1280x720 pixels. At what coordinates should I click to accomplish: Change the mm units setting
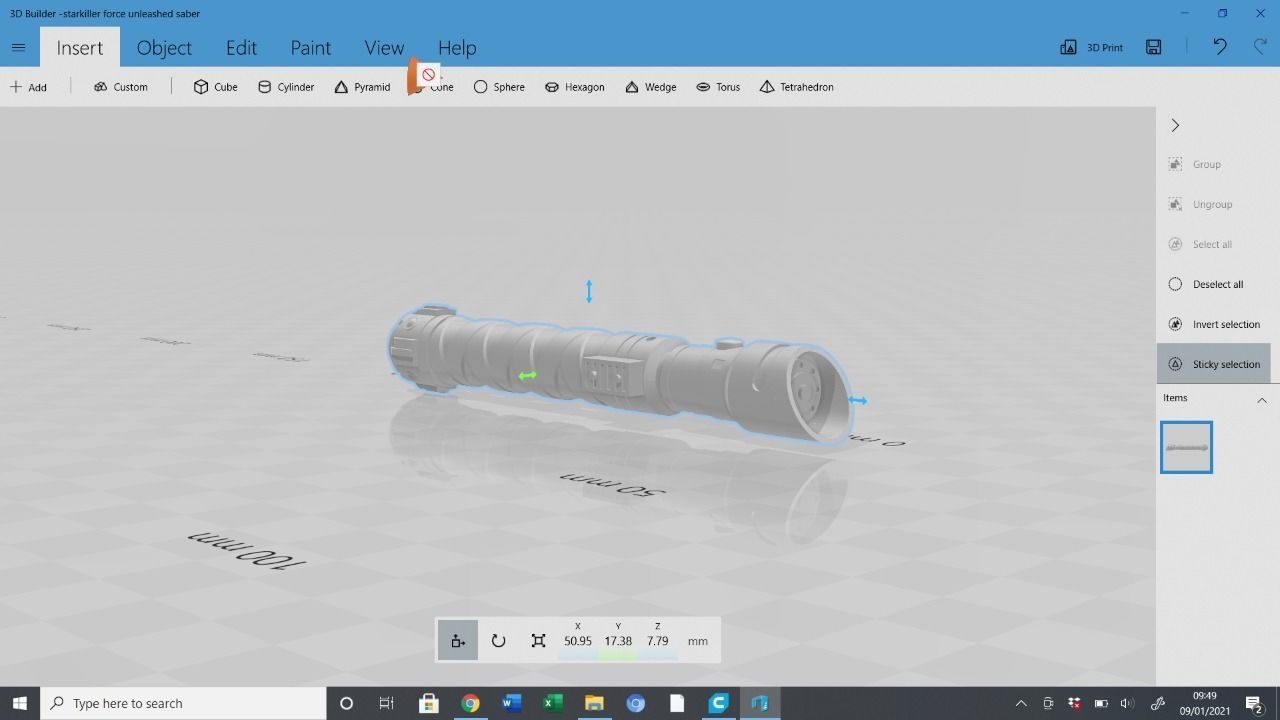pos(698,641)
